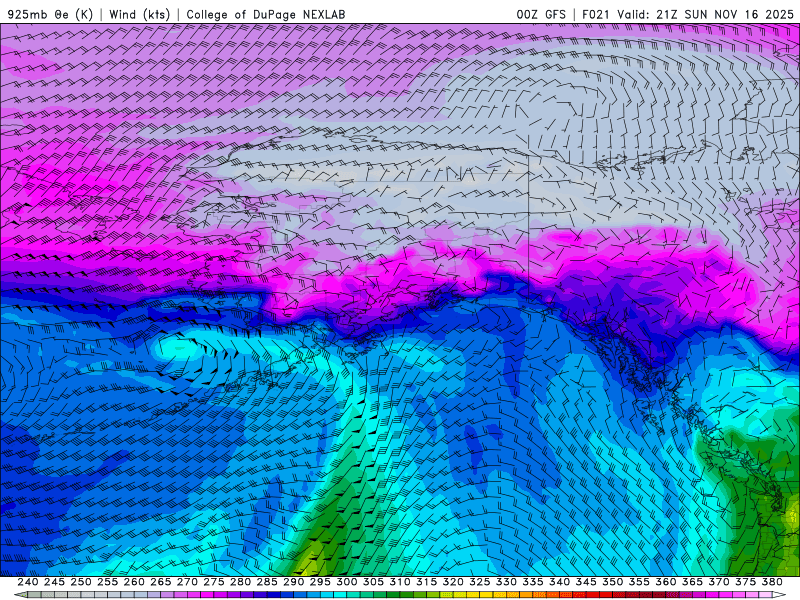The image size is (800, 600).
Task: Click the 335 value on the color scale
Action: pyautogui.click(x=533, y=582)
